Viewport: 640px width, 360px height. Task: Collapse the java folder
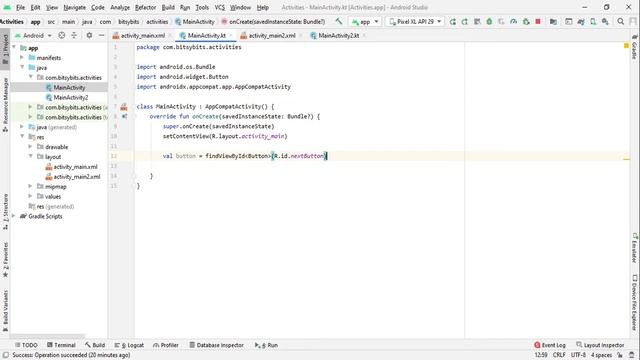[x=22, y=67]
